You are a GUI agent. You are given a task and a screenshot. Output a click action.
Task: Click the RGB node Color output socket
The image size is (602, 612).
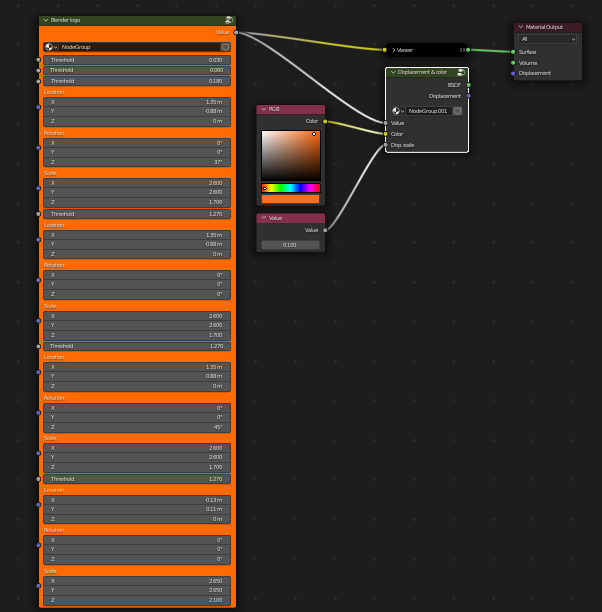(325, 121)
